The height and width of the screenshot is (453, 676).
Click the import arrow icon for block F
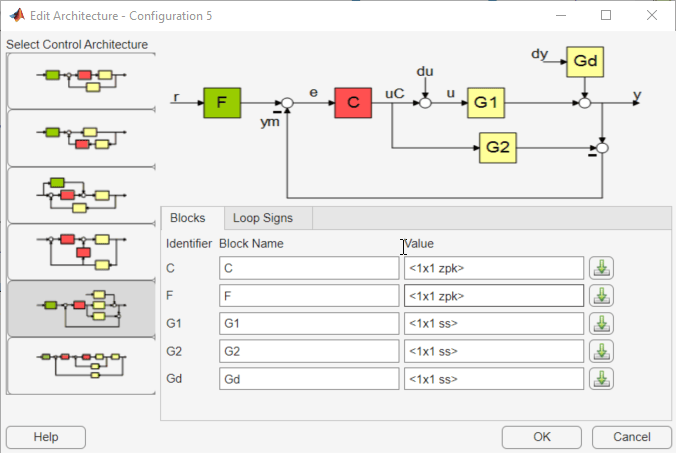(601, 296)
